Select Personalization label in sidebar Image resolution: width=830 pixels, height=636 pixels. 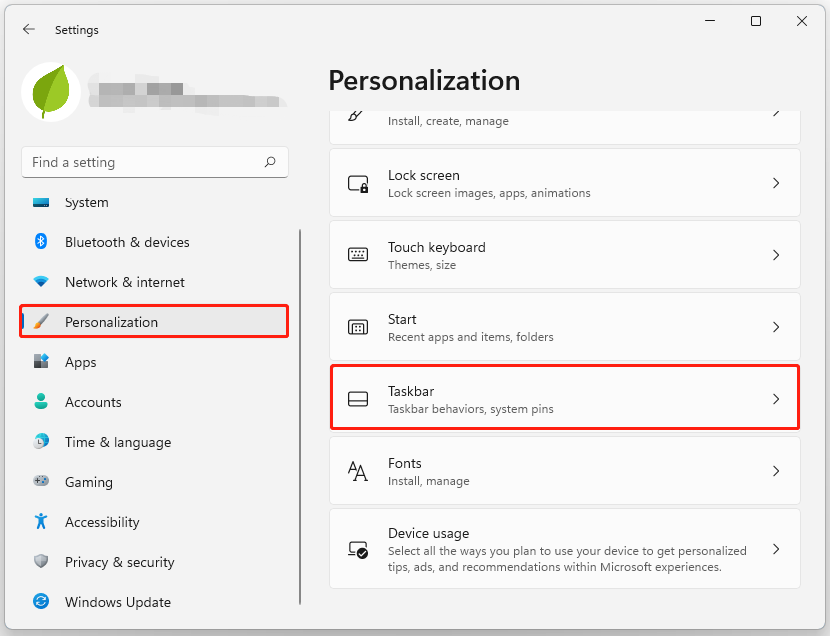tap(111, 322)
